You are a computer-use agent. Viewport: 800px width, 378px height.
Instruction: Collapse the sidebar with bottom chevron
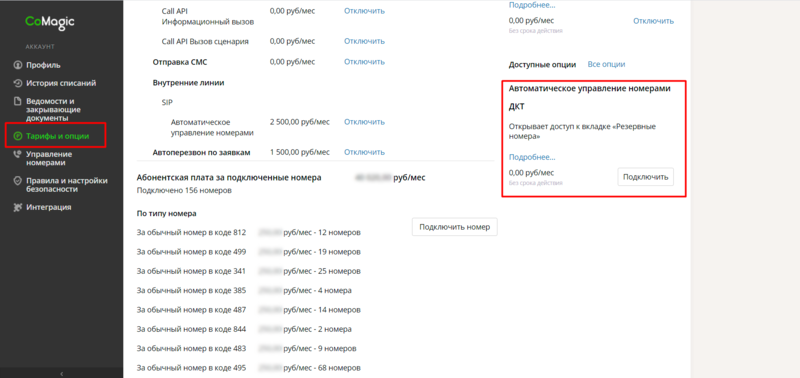[x=62, y=374]
